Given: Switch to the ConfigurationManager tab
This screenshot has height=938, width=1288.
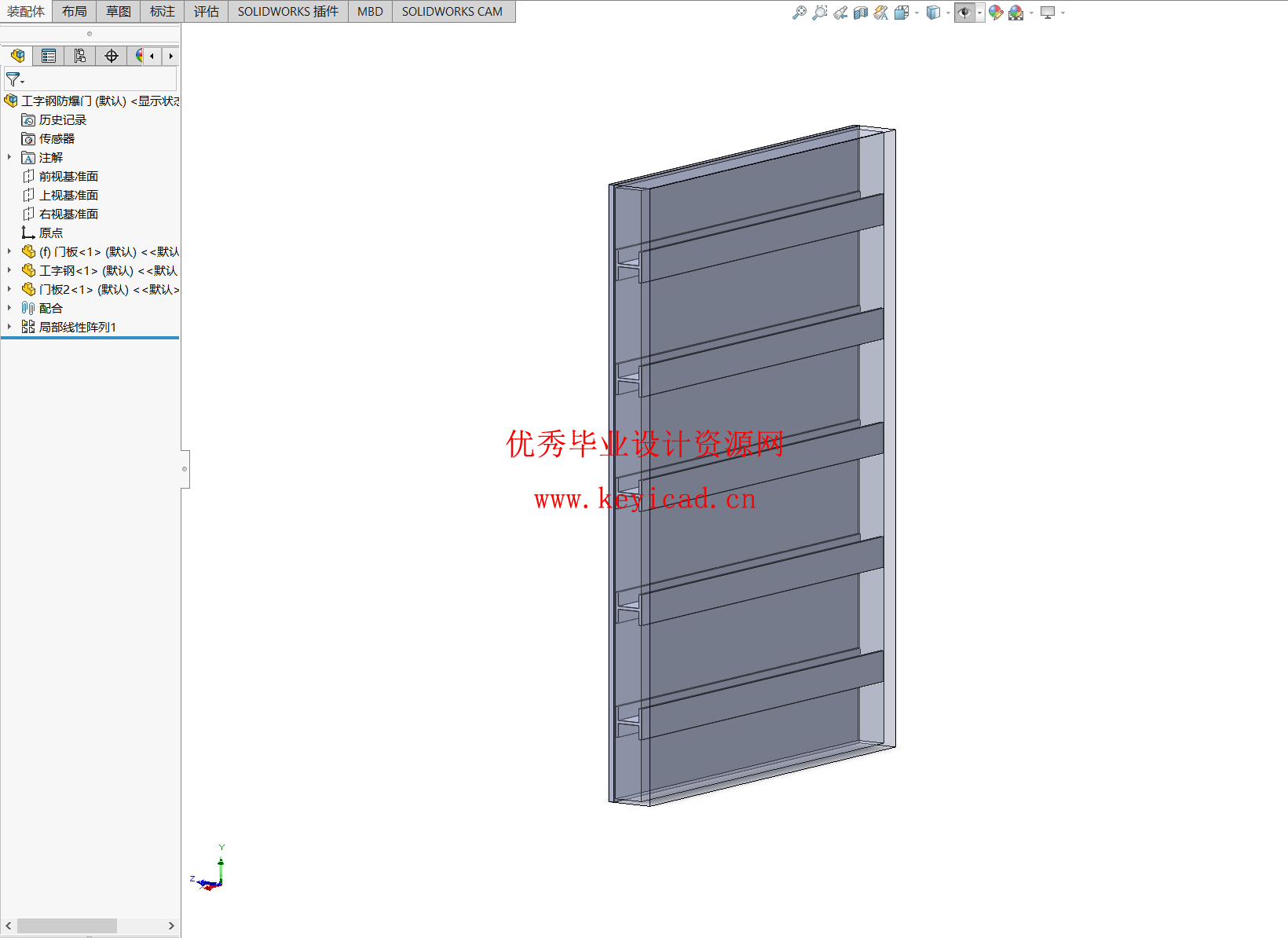Looking at the screenshot, I should pyautogui.click(x=80, y=56).
